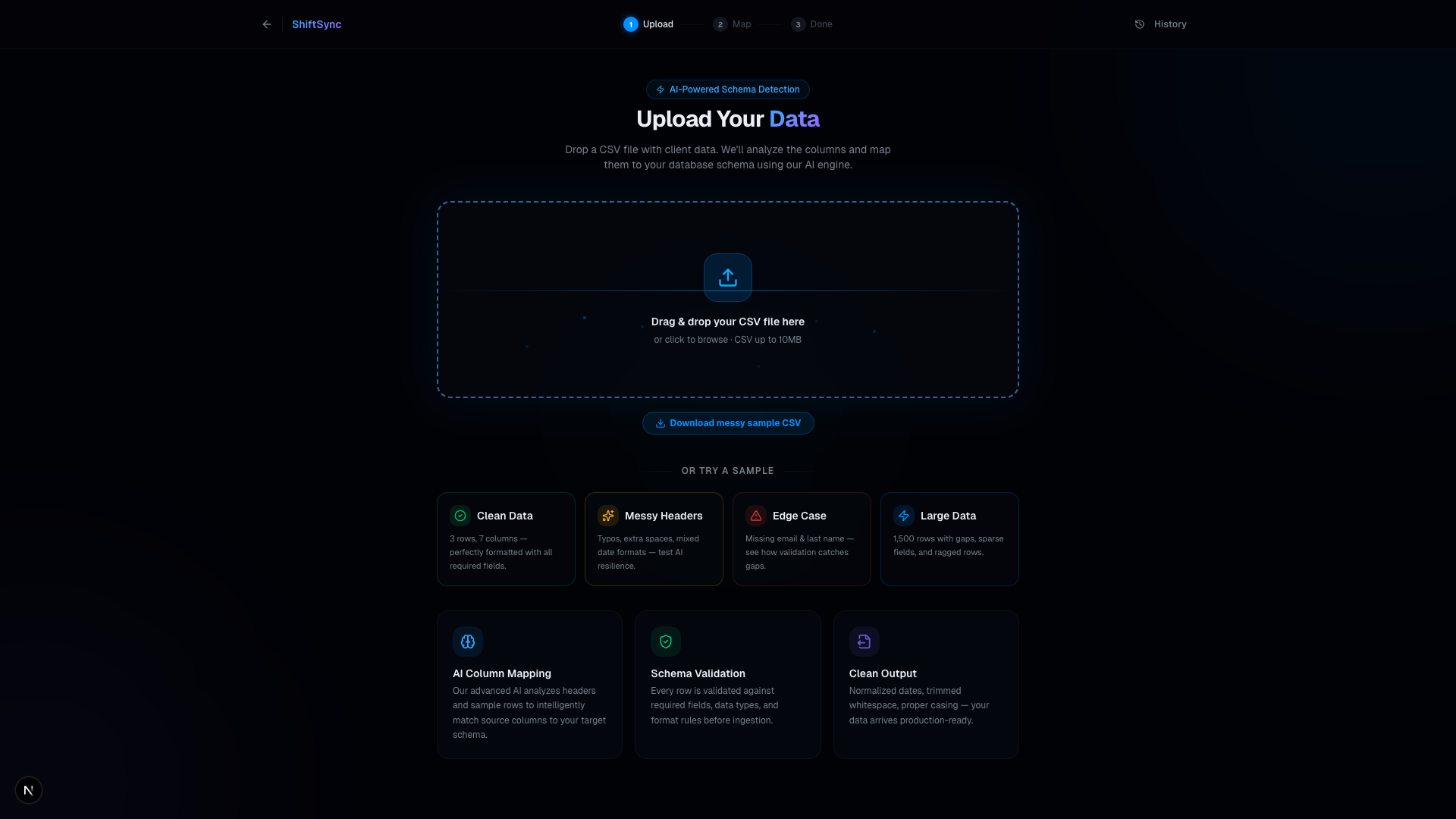Click the upload arrow icon in dropzone
The image size is (1456, 819).
click(727, 278)
